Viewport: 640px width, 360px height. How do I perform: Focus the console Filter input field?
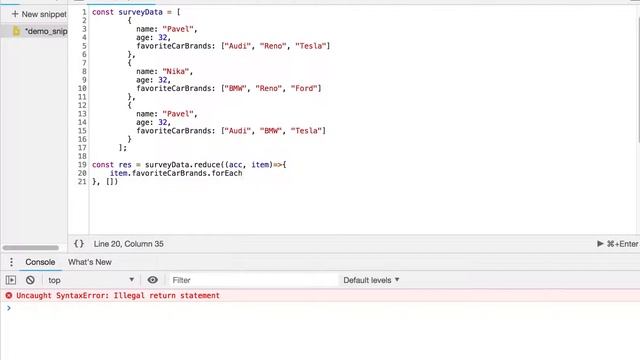[253, 280]
